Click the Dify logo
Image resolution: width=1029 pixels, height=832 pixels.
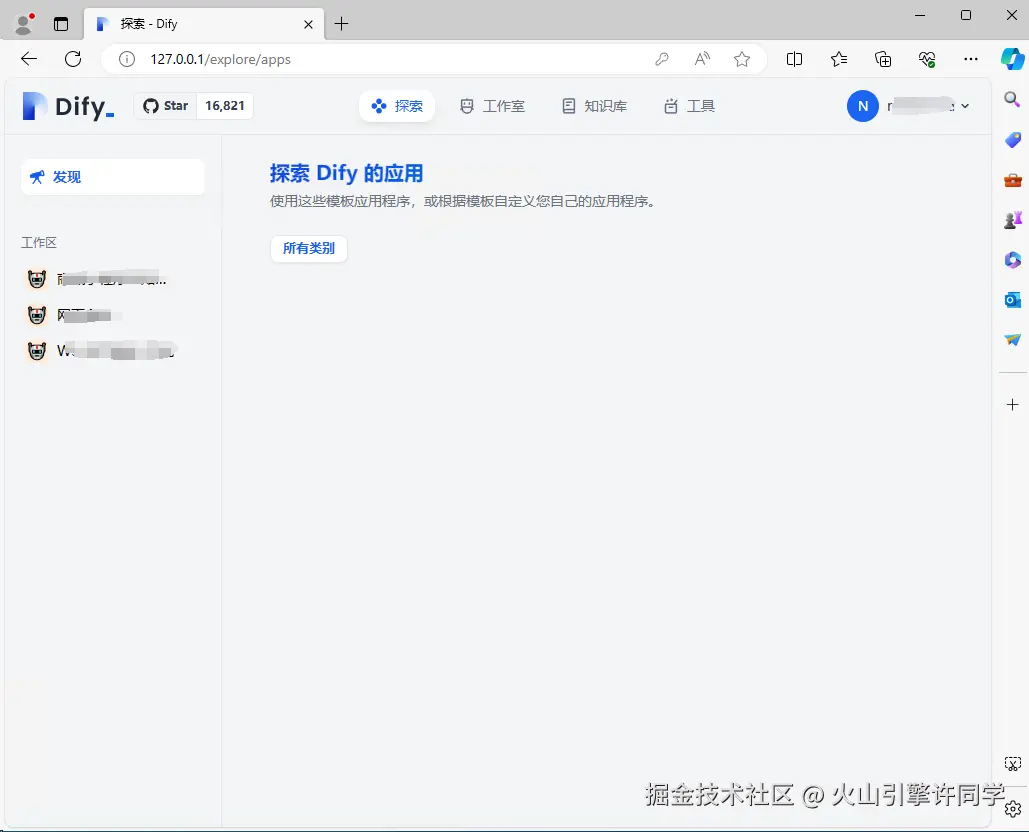pos(64,105)
